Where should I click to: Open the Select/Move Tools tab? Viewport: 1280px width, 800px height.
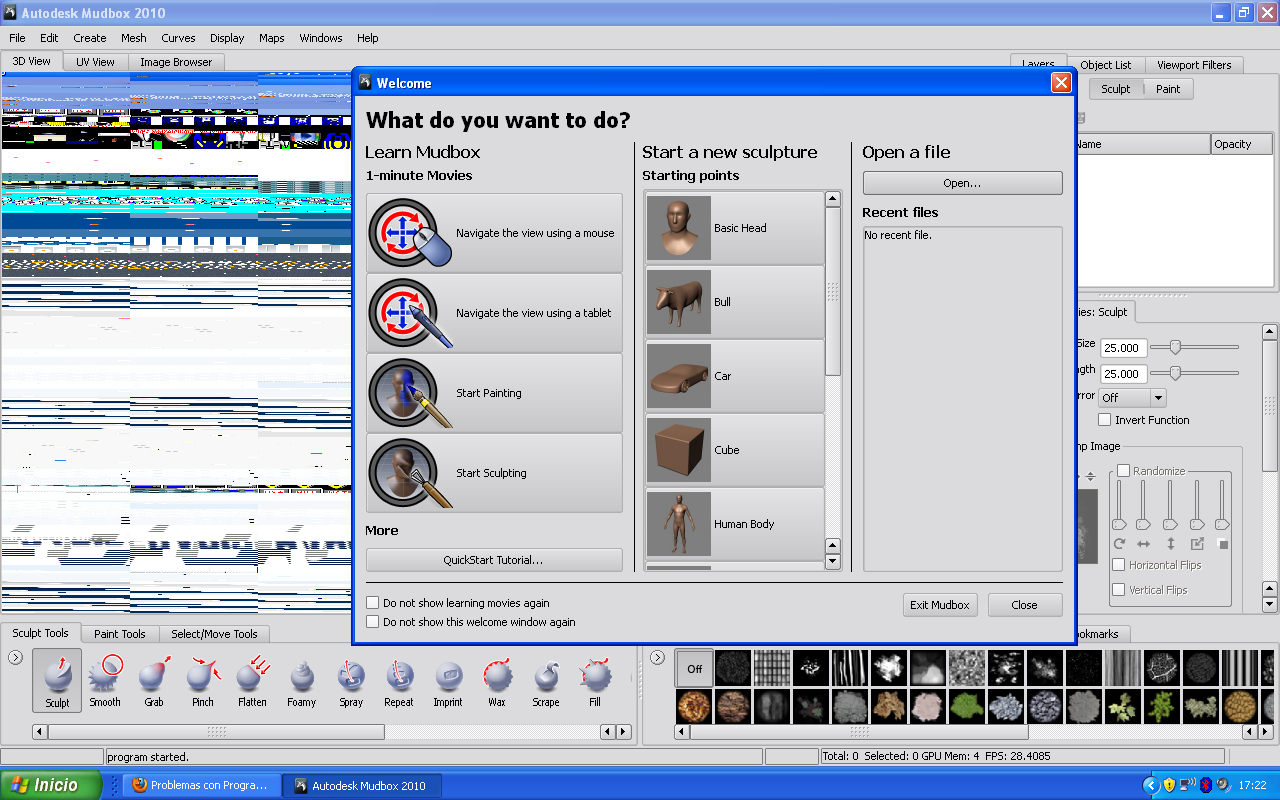click(x=214, y=633)
